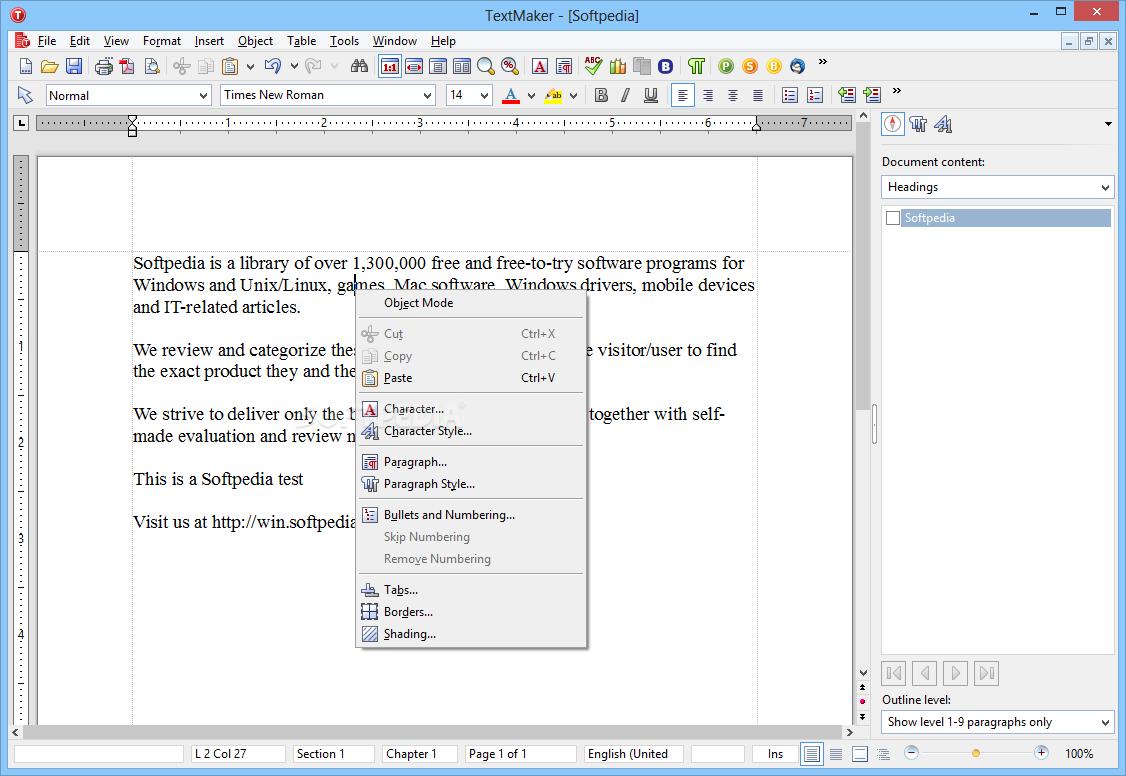Viewport: 1126px width, 776px height.
Task: Open the Format menu
Action: point(162,41)
